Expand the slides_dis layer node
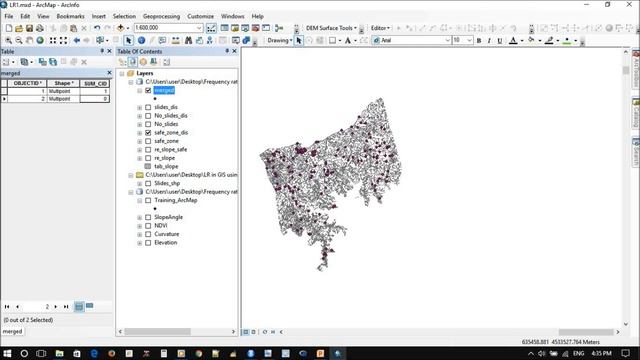The image size is (640, 360). (x=140, y=107)
